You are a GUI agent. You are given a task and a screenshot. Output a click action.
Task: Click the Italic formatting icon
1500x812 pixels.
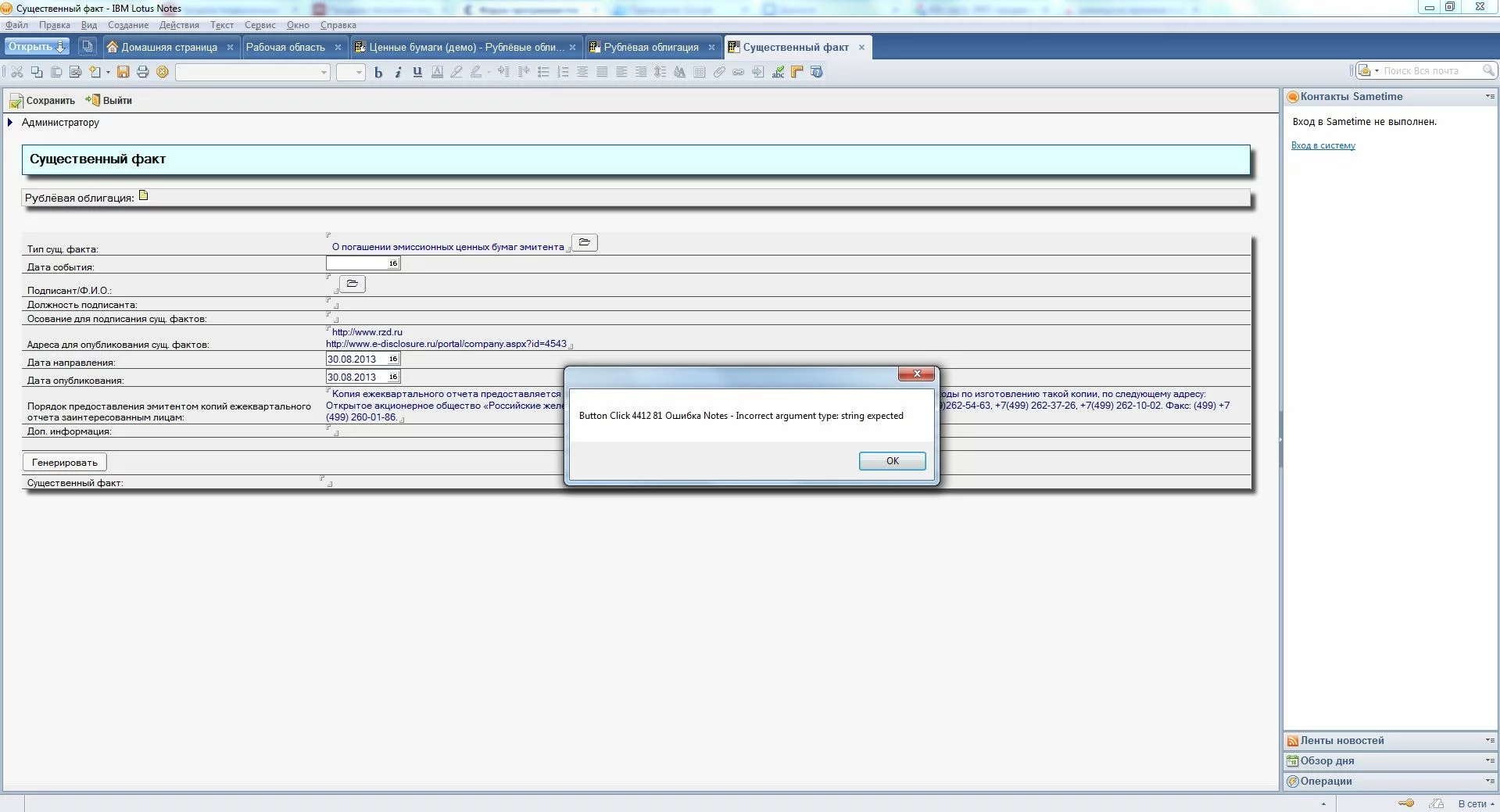[x=398, y=72]
